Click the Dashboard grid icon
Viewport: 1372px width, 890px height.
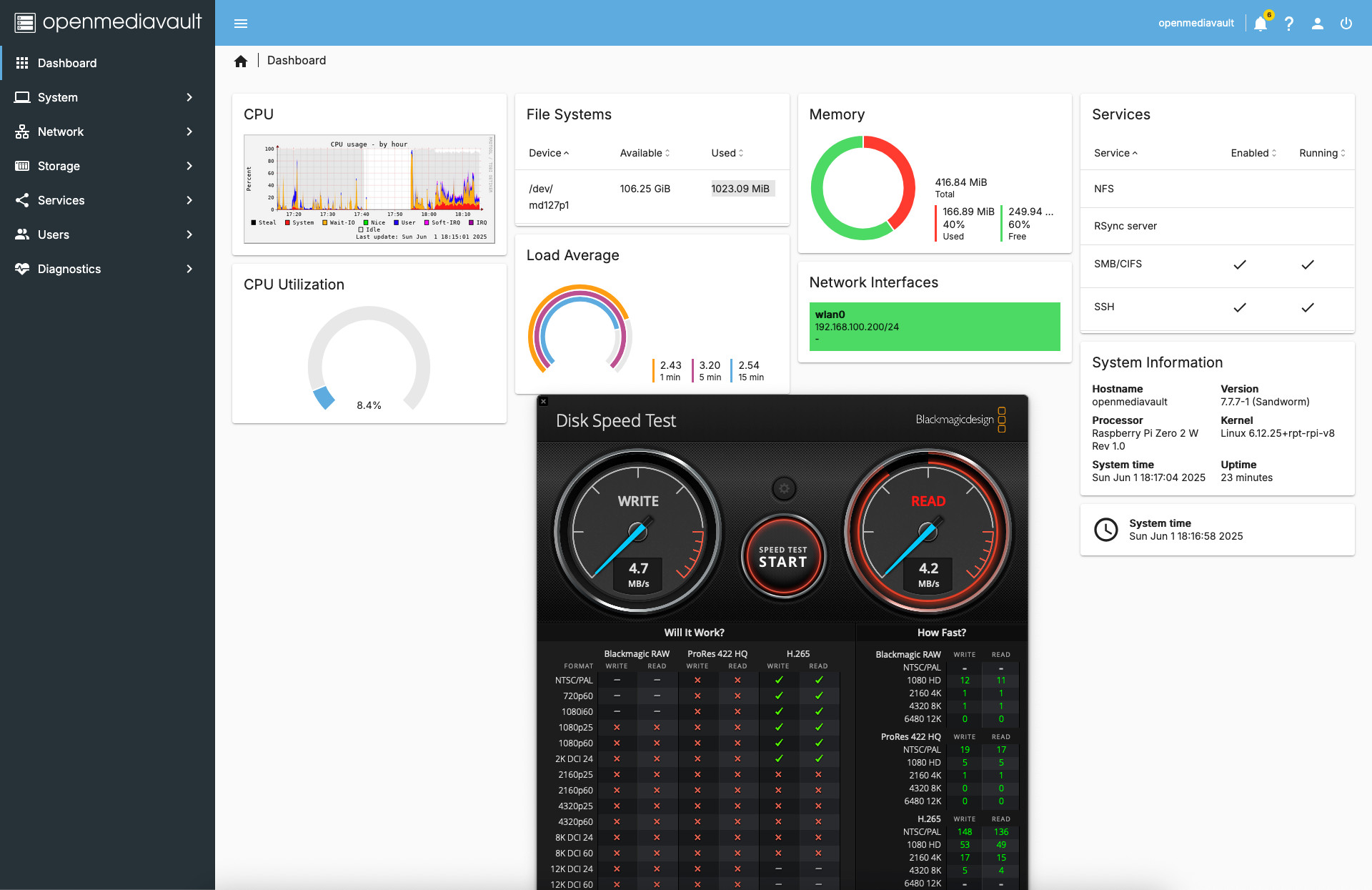coord(22,63)
